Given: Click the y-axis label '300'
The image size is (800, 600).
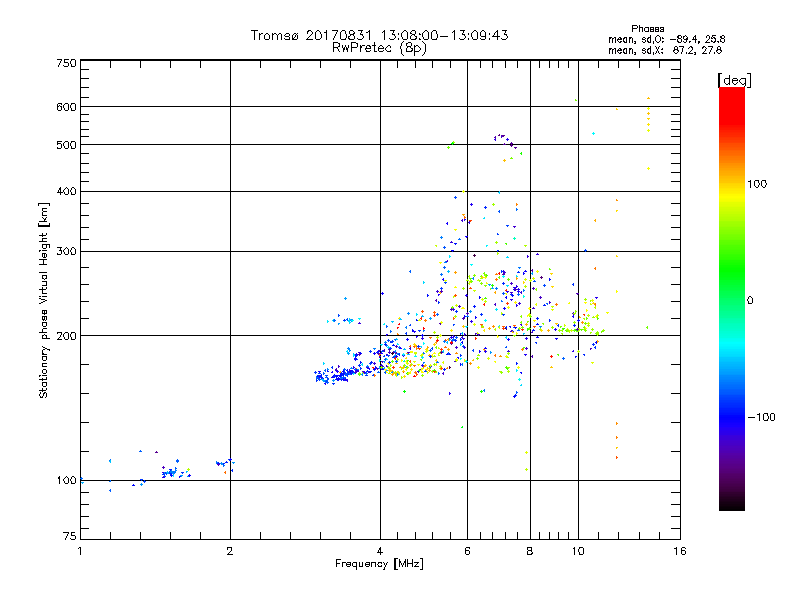Looking at the screenshot, I should (x=66, y=252).
